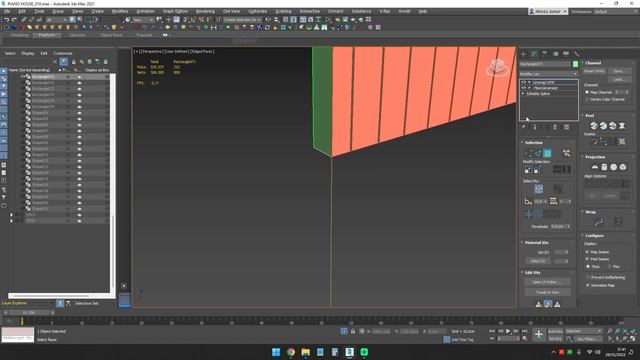This screenshot has width=640, height=360.
Task: Click the object color swatch beside name
Action: pos(575,64)
